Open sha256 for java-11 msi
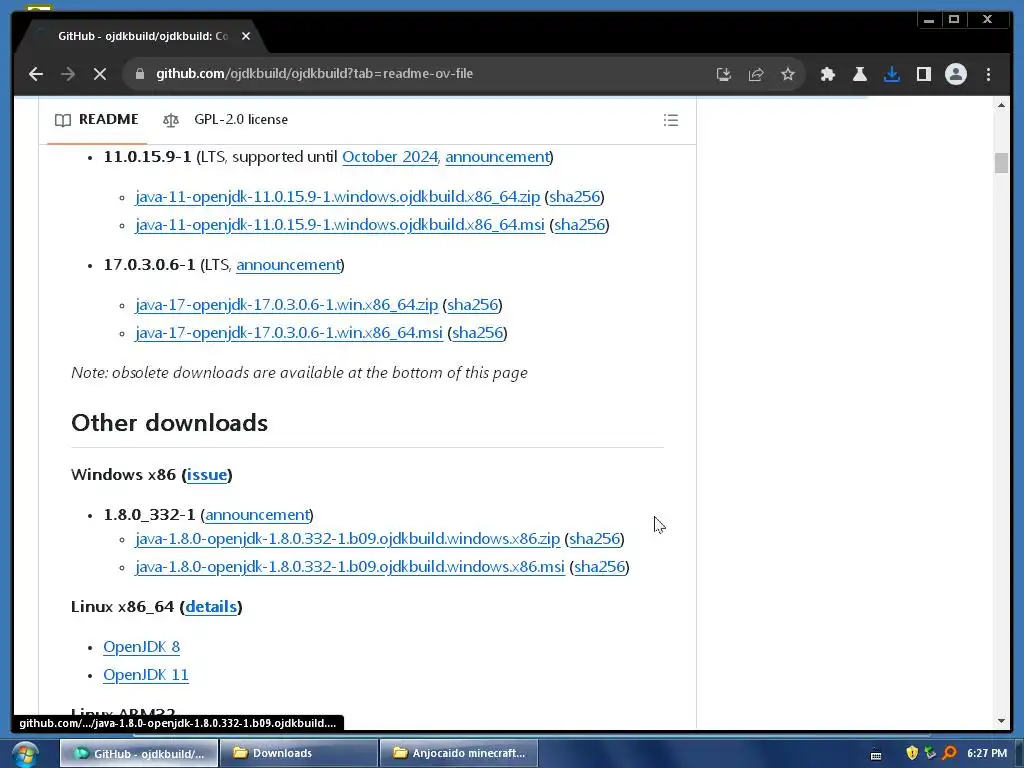 click(579, 225)
